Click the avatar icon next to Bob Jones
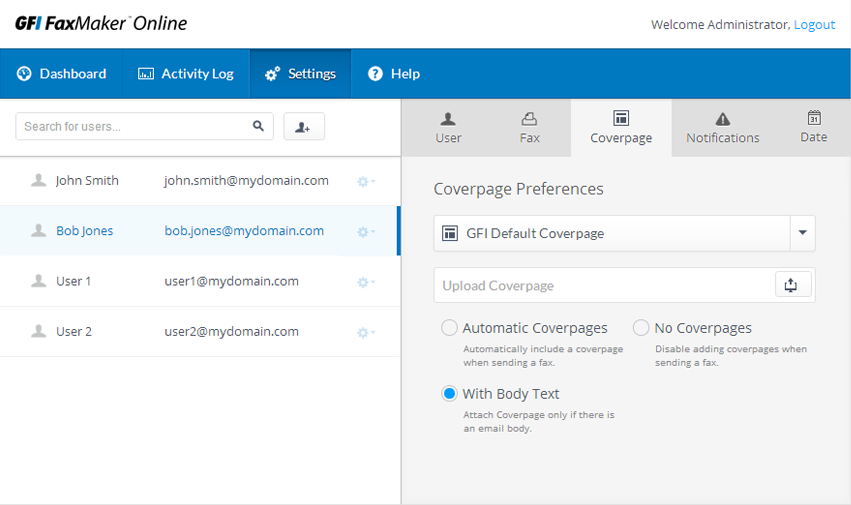The height and width of the screenshot is (505, 851). coord(39,230)
